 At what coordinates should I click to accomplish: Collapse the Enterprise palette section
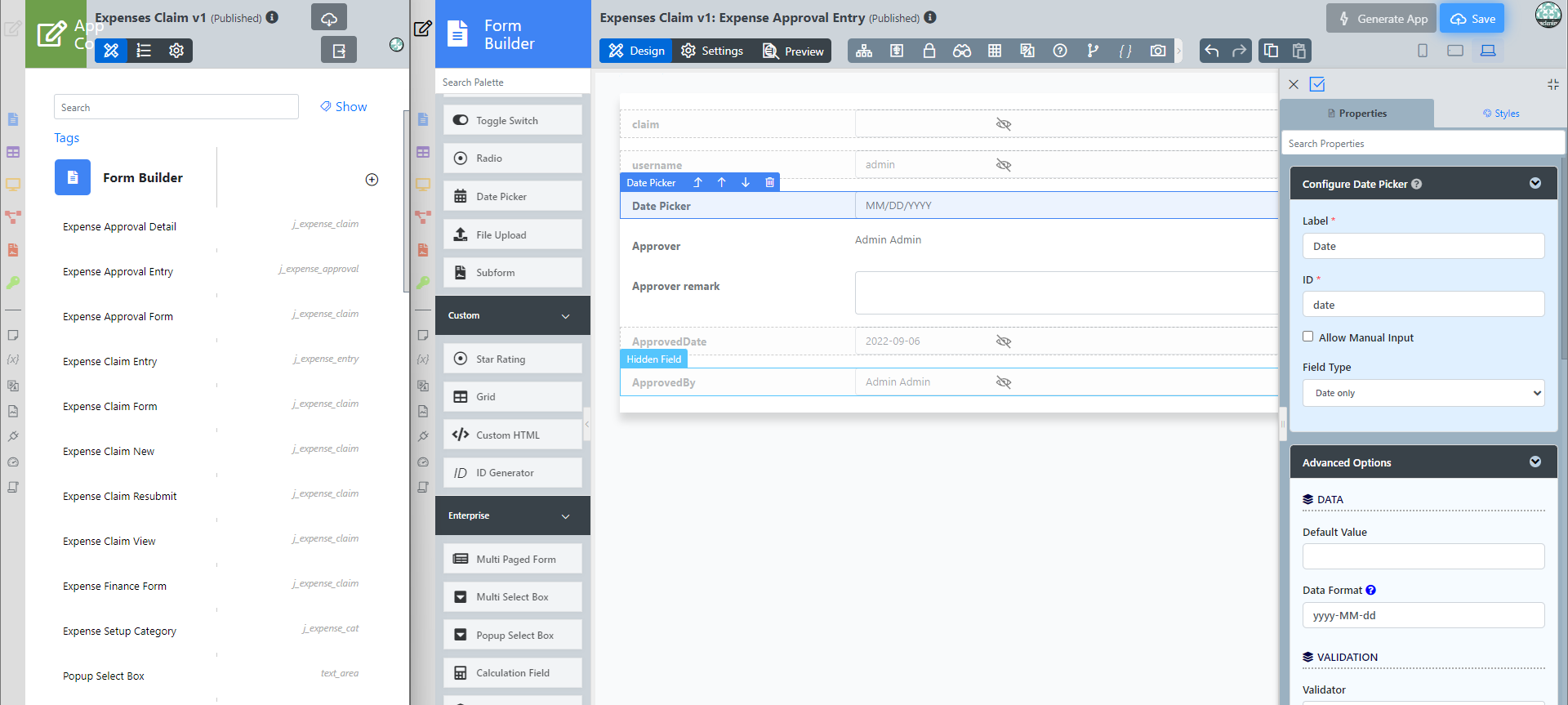pos(566,516)
